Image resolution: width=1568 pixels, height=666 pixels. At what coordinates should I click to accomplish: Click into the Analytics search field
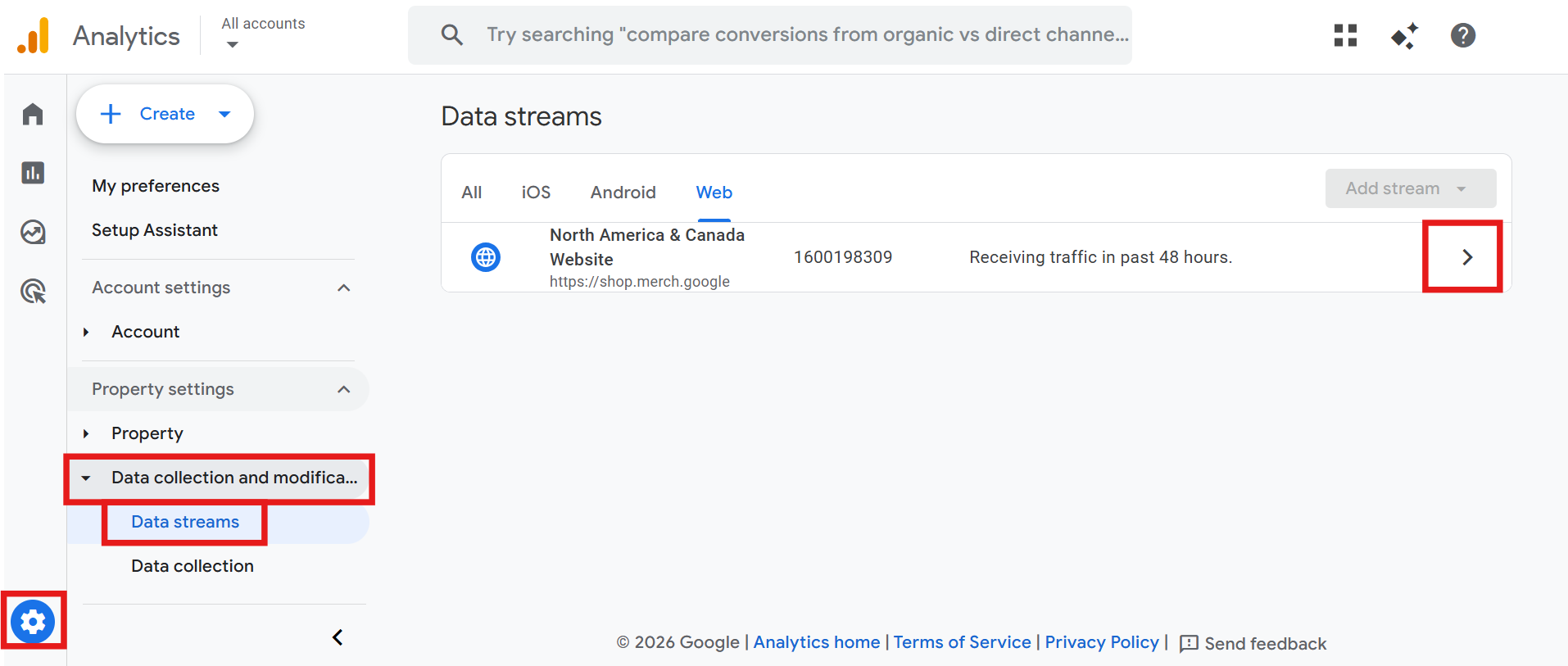[770, 35]
